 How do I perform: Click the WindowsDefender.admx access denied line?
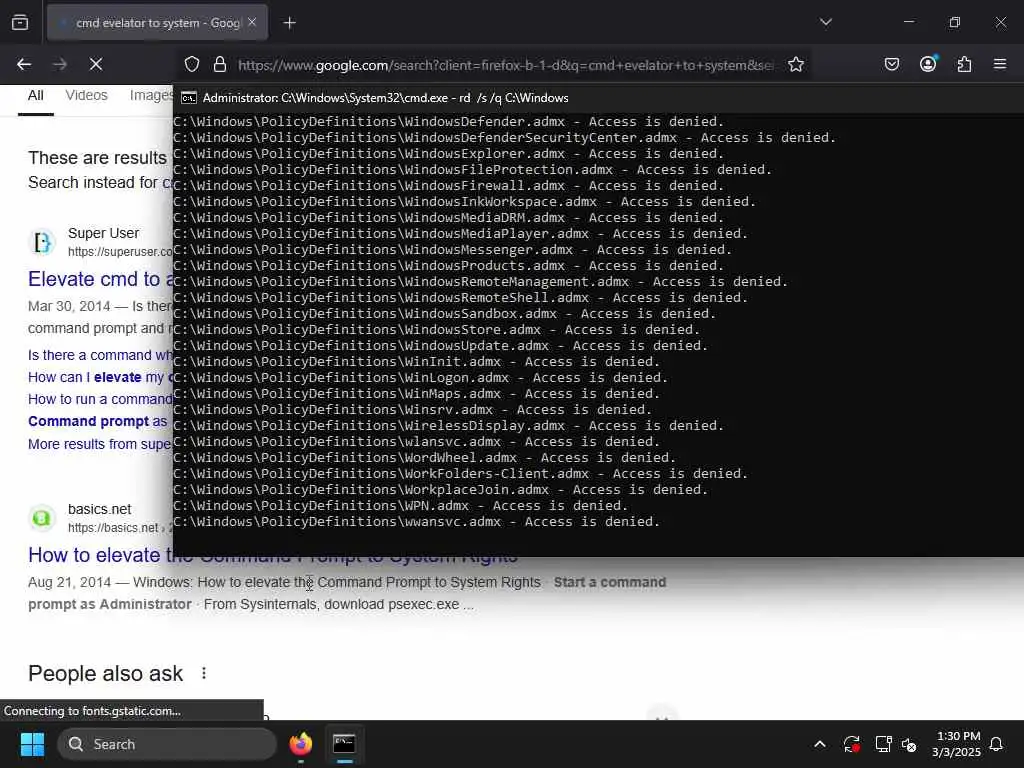[x=449, y=122]
